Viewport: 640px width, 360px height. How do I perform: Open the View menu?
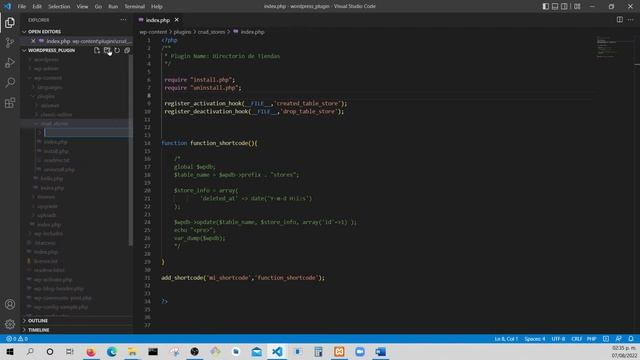click(x=82, y=7)
